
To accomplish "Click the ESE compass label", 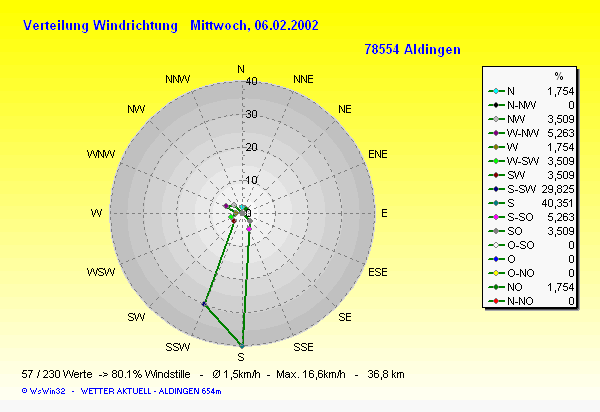I will pyautogui.click(x=379, y=272).
